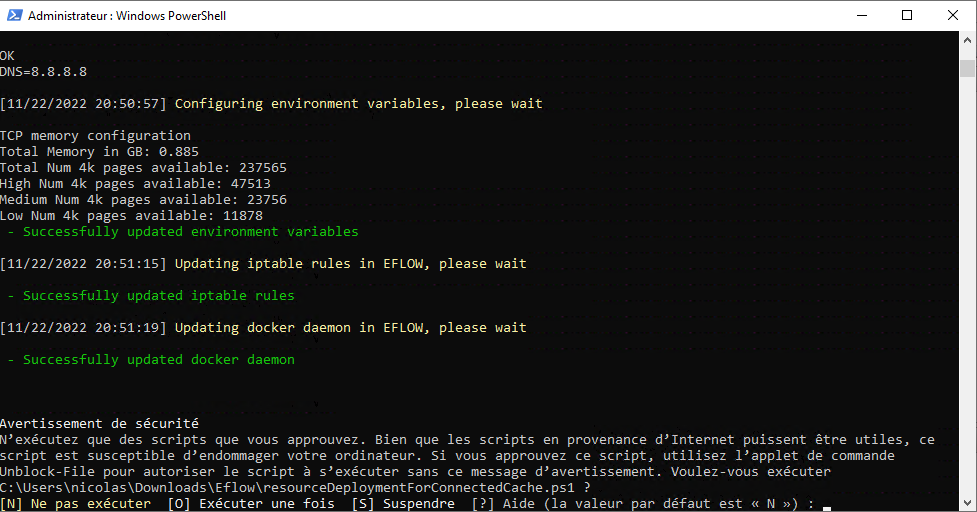
Task: Click the "Total Memory in GB: 0.885" line
Action: [x=99, y=152]
